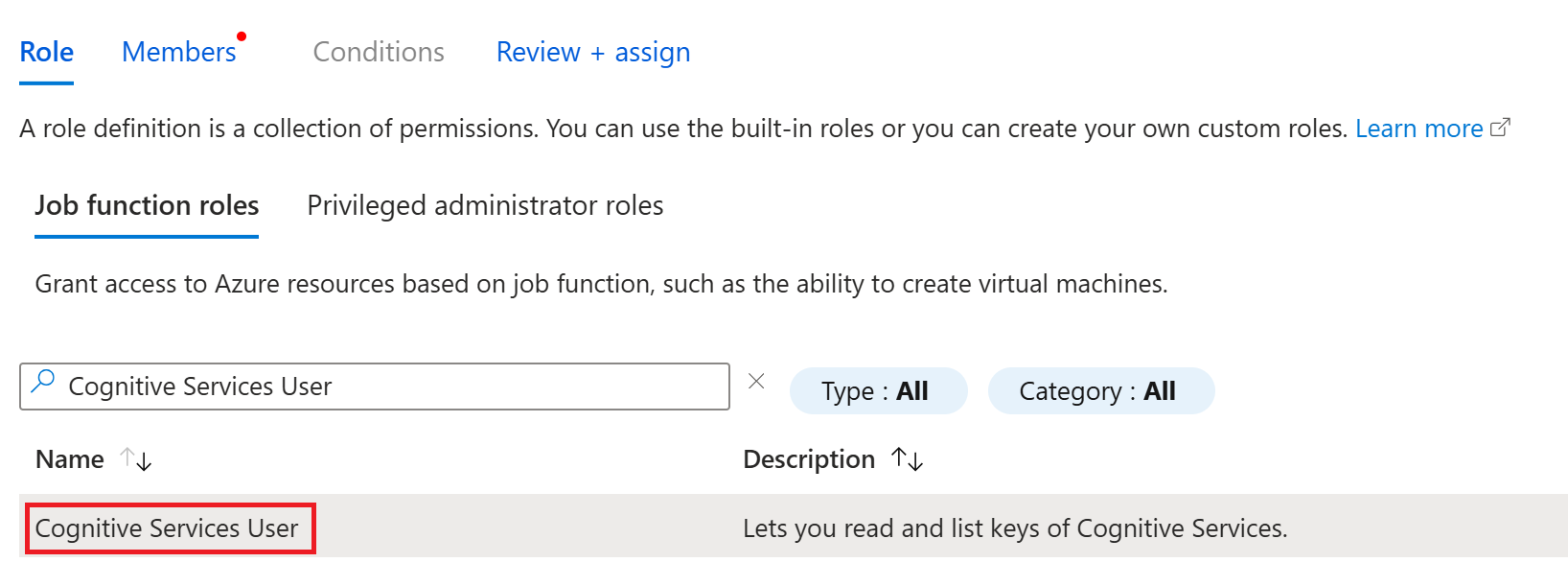Viewport: 1568px width, 586px height.
Task: Open the Category filter pill
Action: click(1100, 391)
